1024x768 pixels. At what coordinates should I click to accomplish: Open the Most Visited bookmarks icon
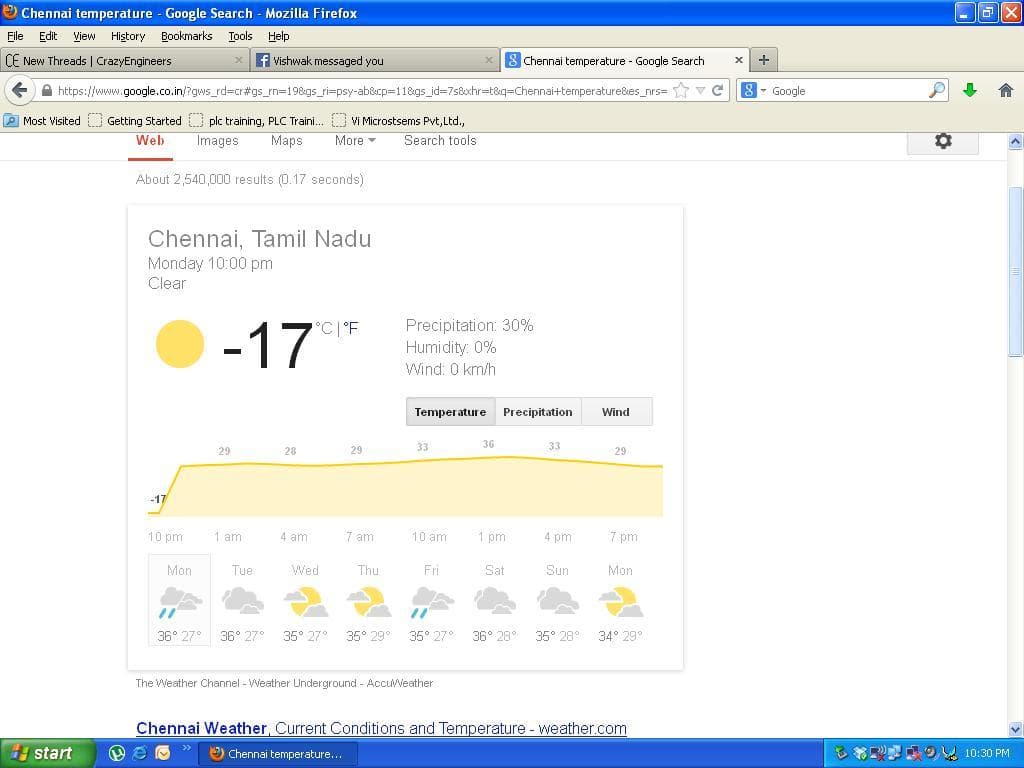pyautogui.click(x=11, y=121)
